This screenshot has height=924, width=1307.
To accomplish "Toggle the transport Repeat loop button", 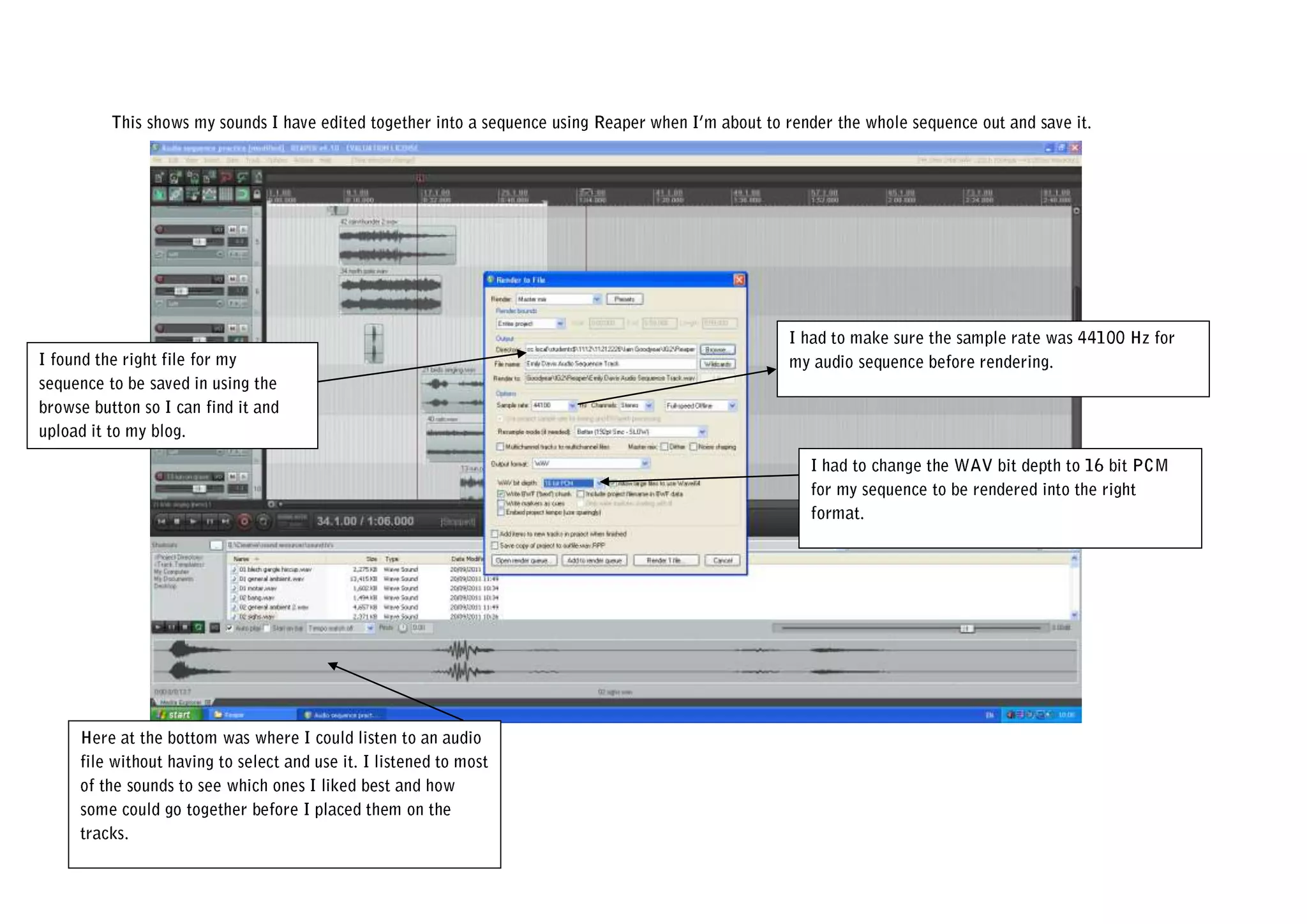I will click(x=262, y=521).
